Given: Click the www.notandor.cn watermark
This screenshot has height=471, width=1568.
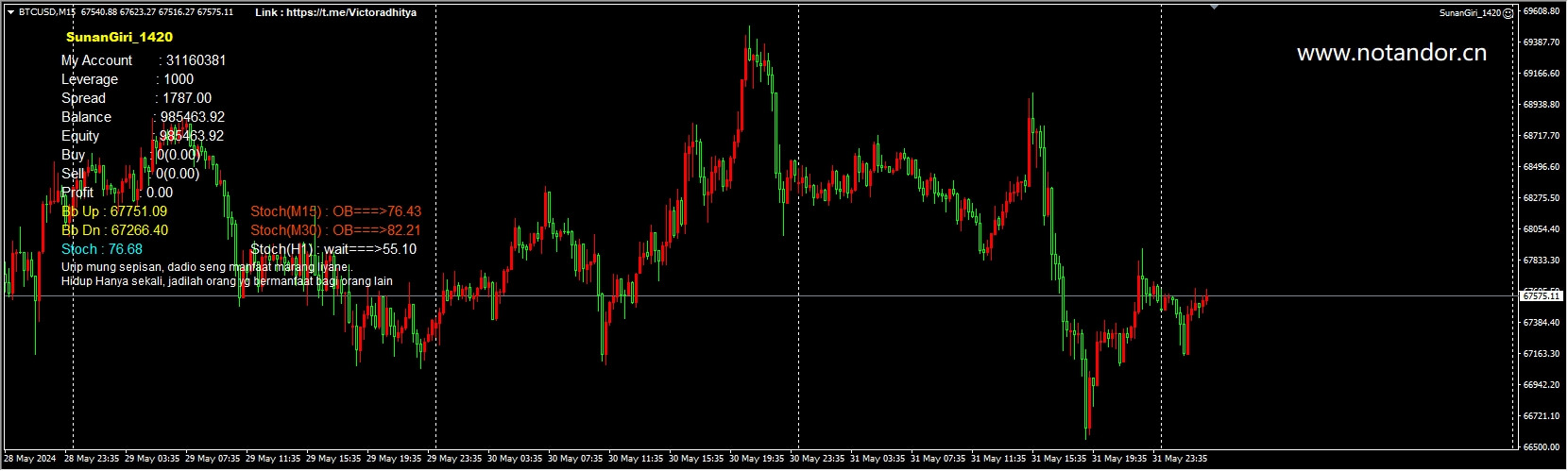Looking at the screenshot, I should click(1391, 53).
